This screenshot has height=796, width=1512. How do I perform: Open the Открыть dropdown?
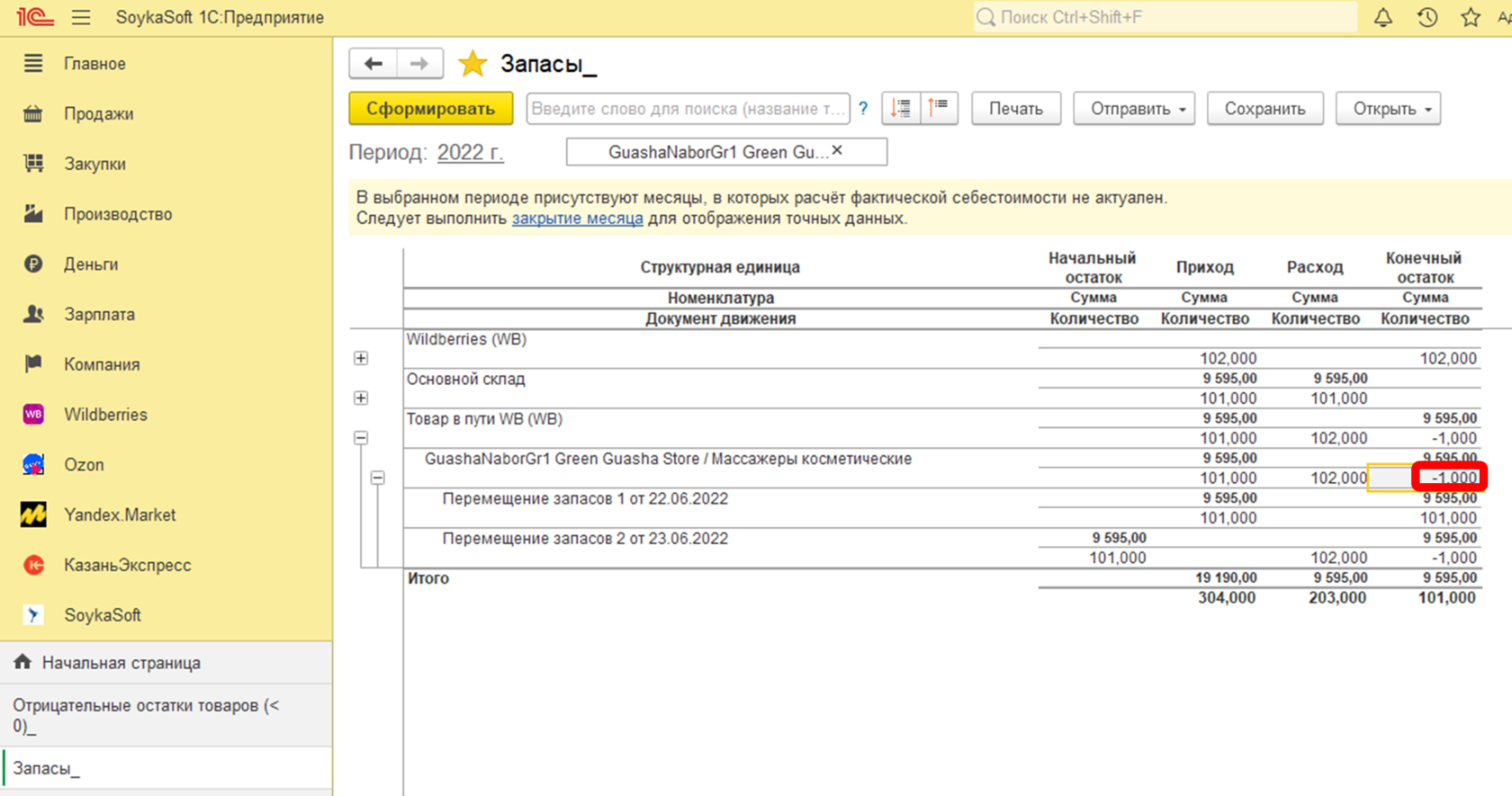coord(1388,109)
